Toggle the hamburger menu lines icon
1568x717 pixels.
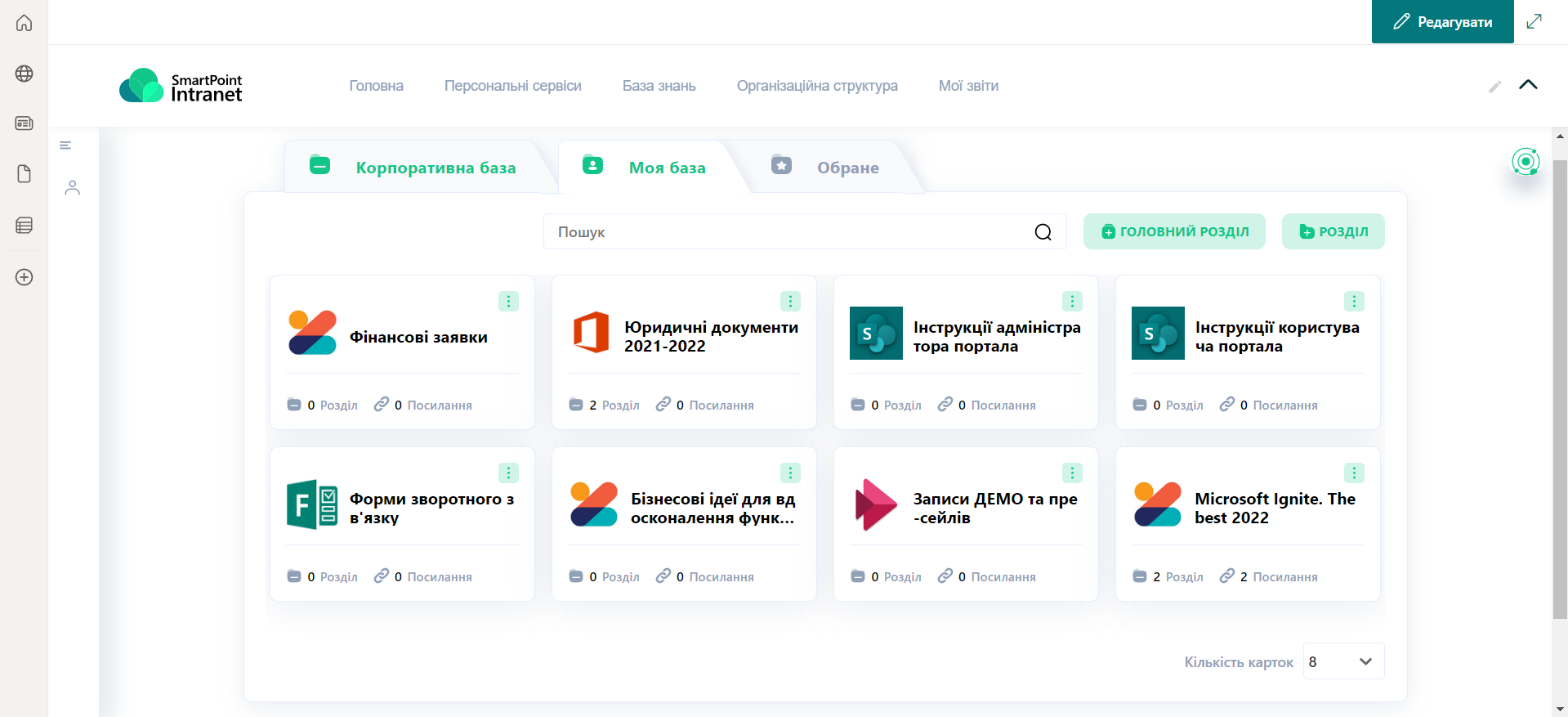point(65,146)
